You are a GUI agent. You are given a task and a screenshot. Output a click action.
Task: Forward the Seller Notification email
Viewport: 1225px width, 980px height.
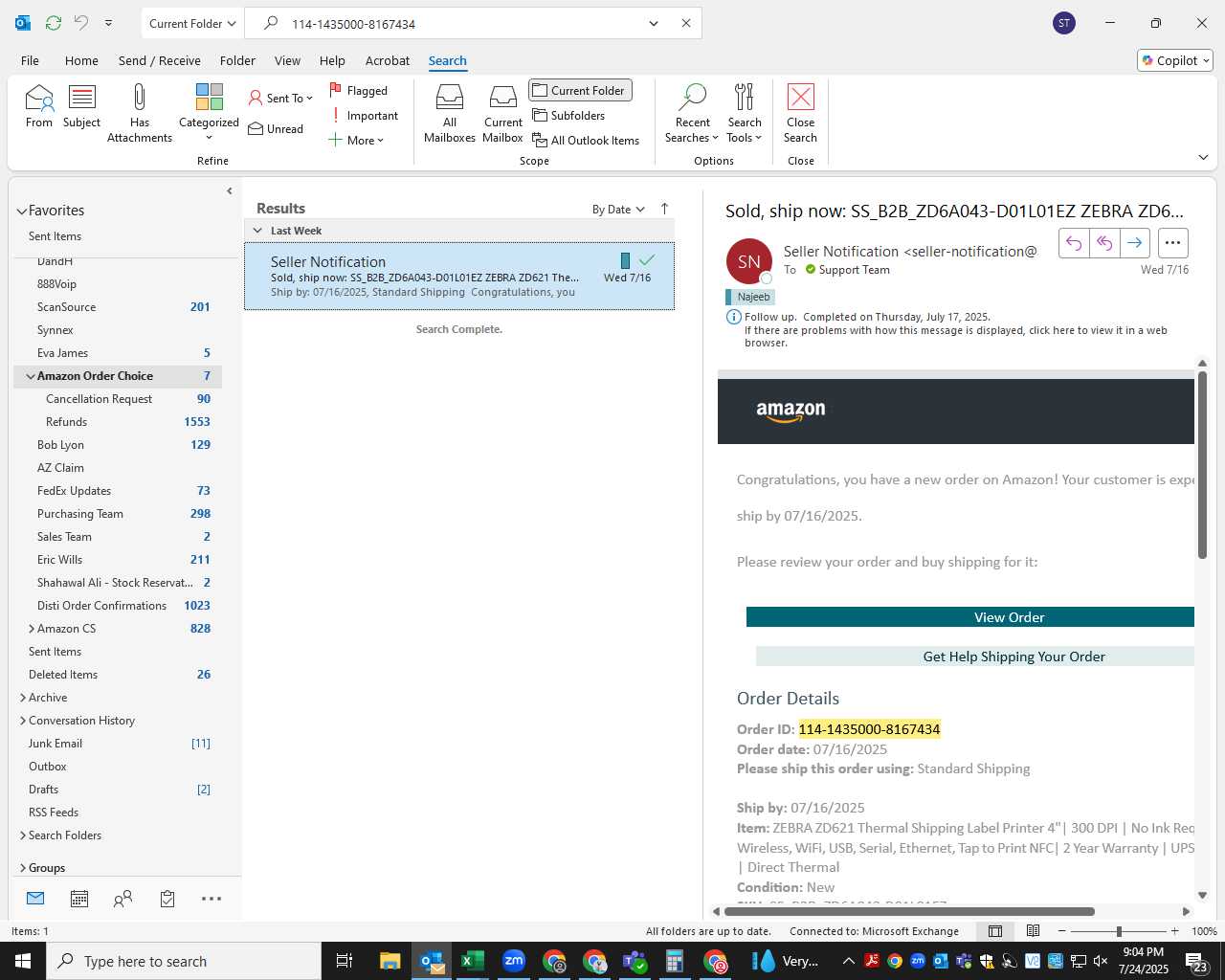pyautogui.click(x=1135, y=243)
